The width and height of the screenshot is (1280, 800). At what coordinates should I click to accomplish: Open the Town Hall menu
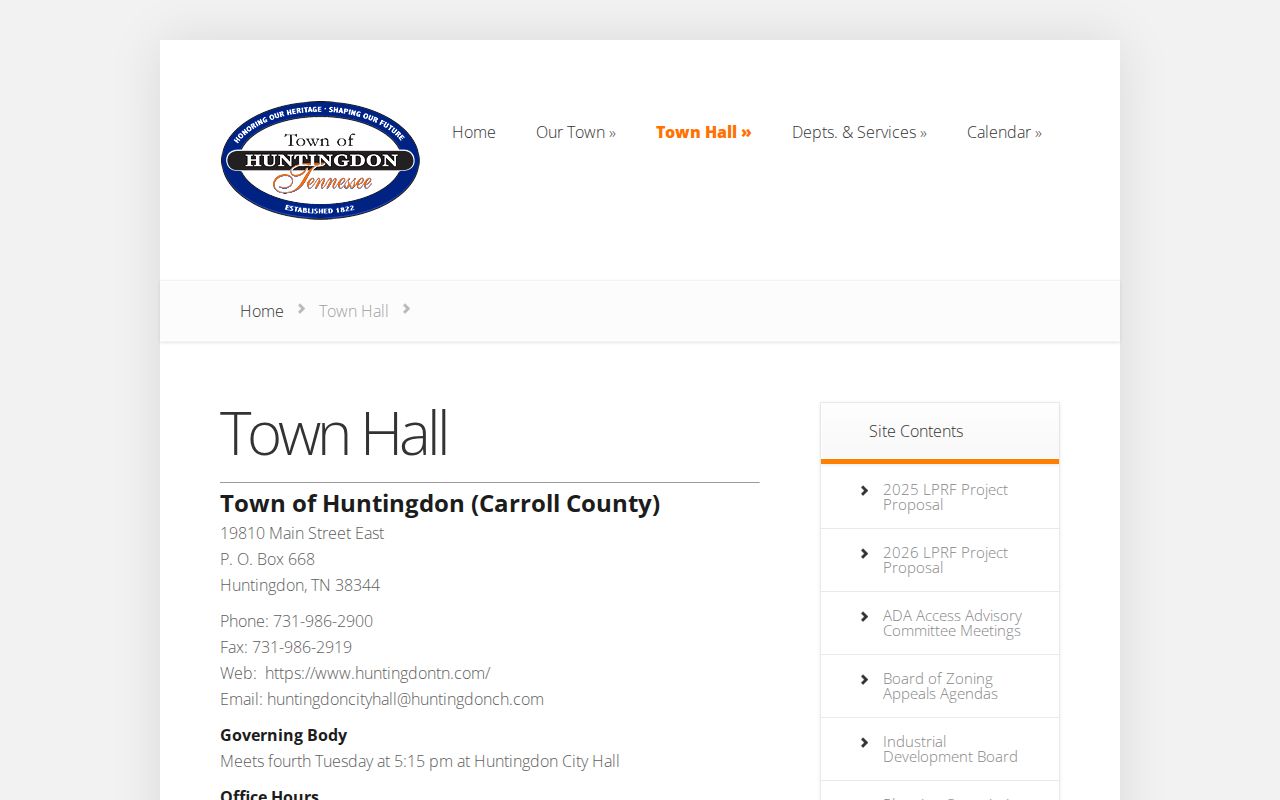[x=704, y=132]
